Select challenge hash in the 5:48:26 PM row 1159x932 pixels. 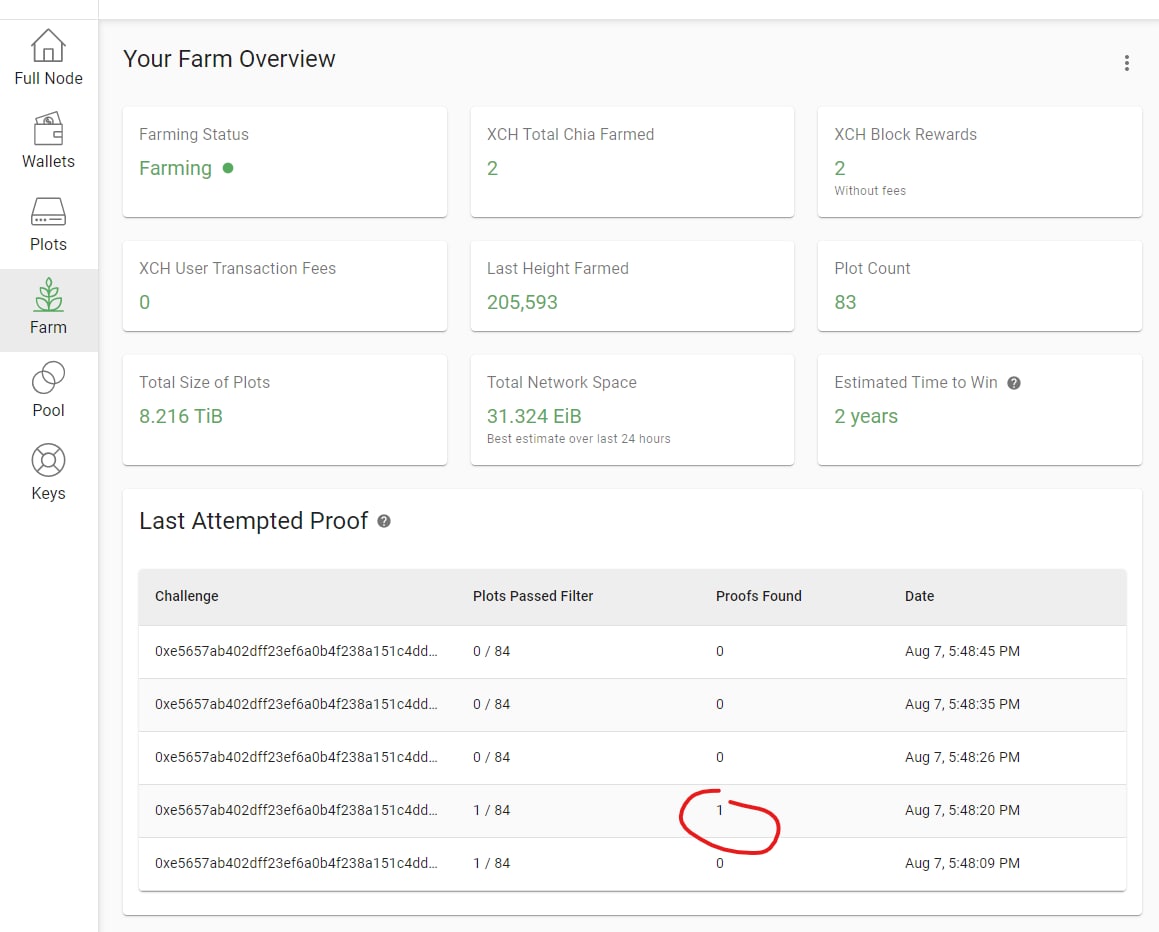[x=296, y=757]
